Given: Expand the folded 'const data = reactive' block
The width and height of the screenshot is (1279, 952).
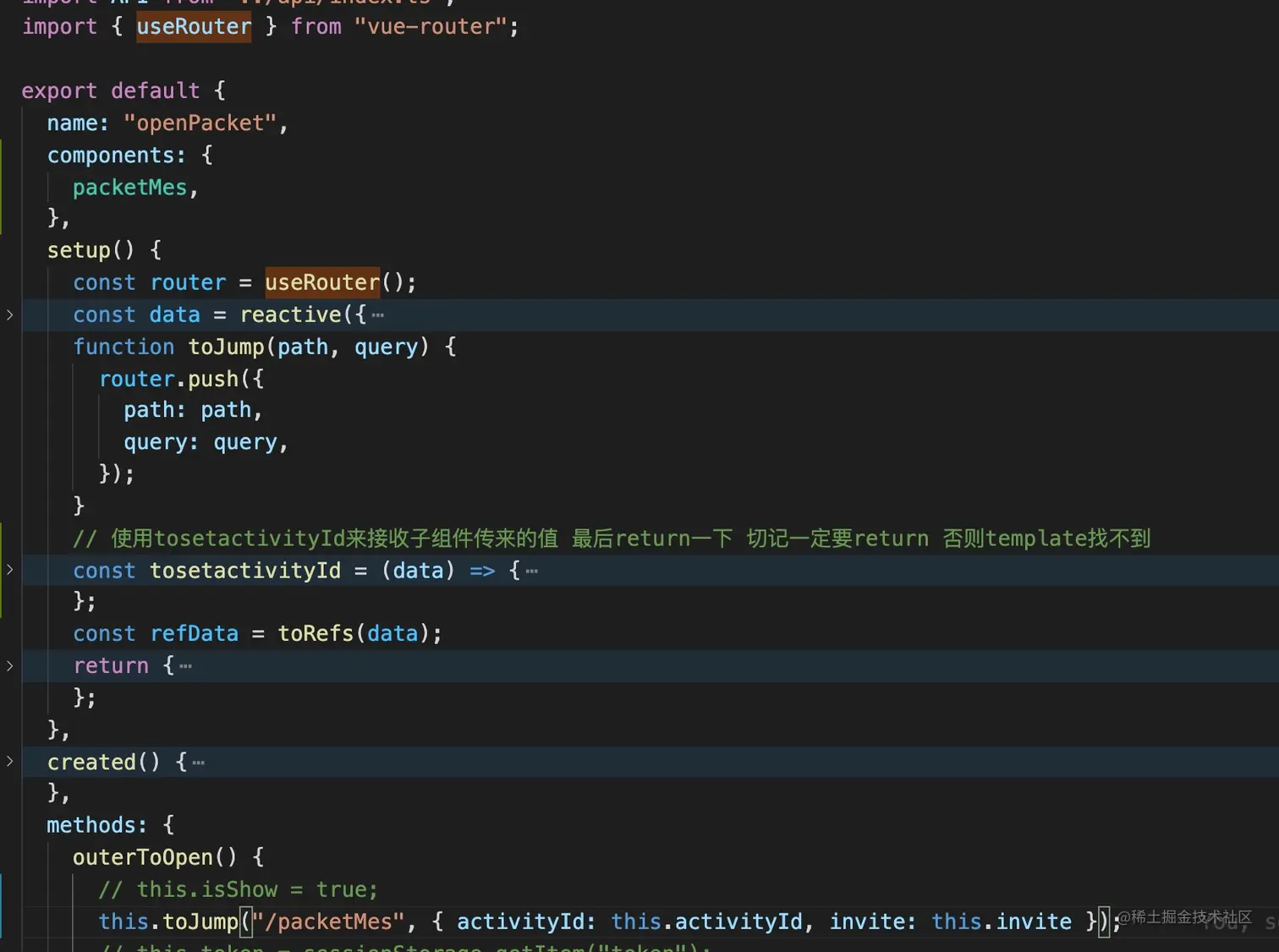Looking at the screenshot, I should tap(9, 315).
